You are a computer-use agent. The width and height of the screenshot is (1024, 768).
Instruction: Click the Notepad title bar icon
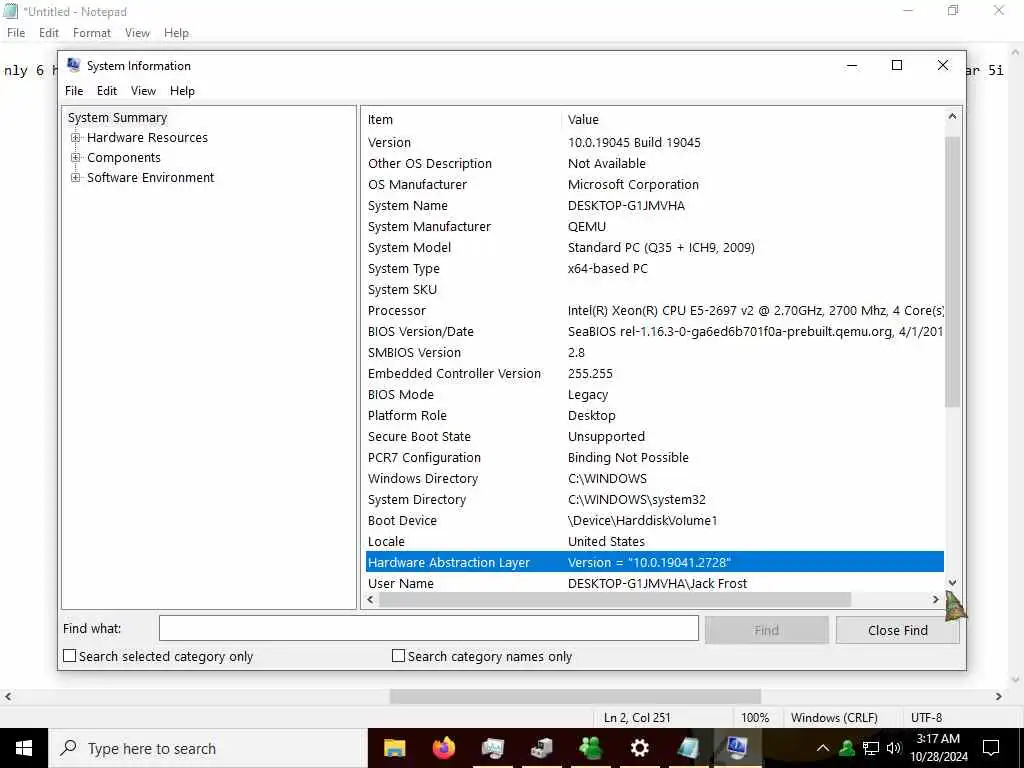pyautogui.click(x=10, y=11)
